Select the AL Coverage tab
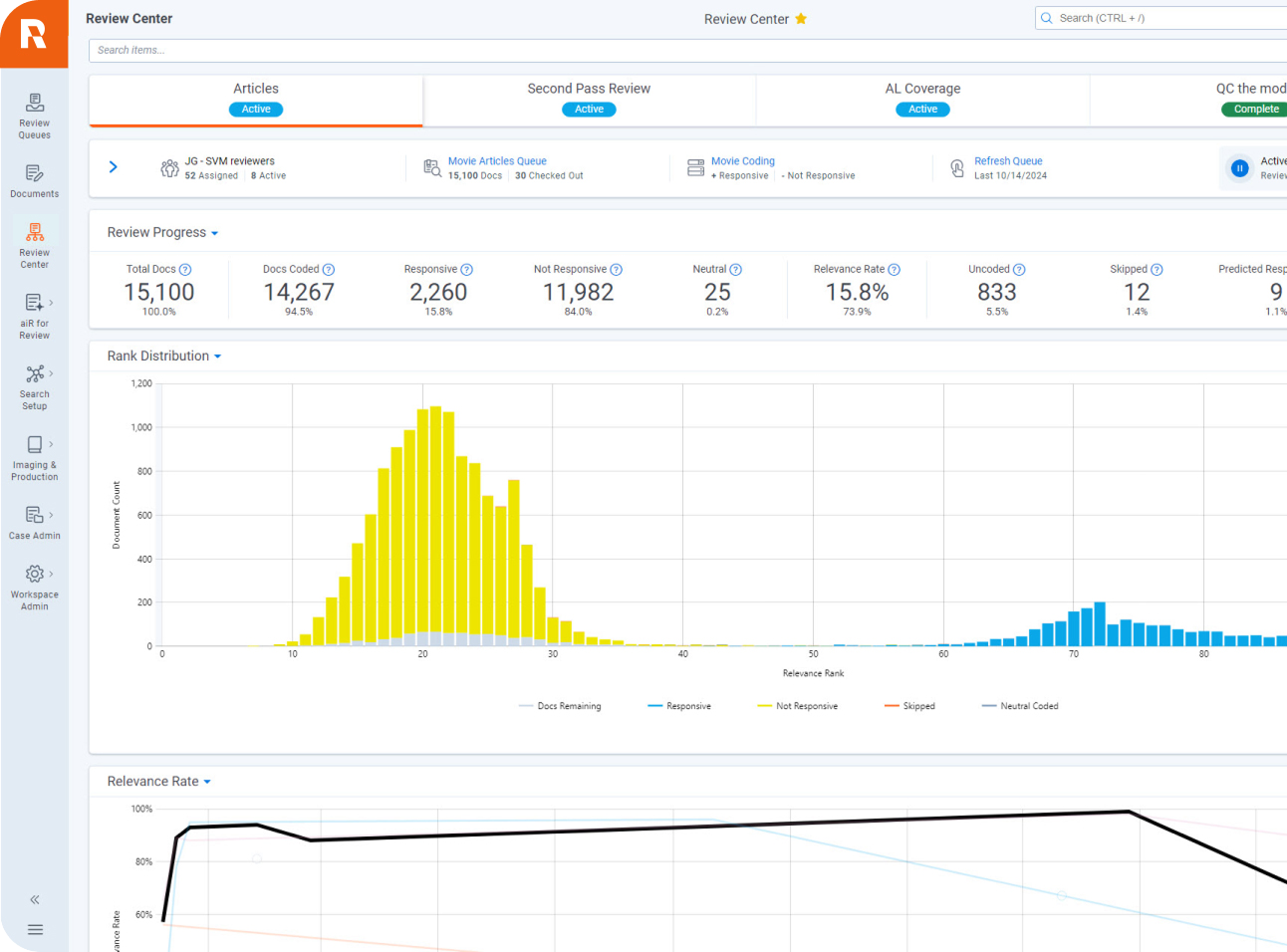 coord(922,99)
